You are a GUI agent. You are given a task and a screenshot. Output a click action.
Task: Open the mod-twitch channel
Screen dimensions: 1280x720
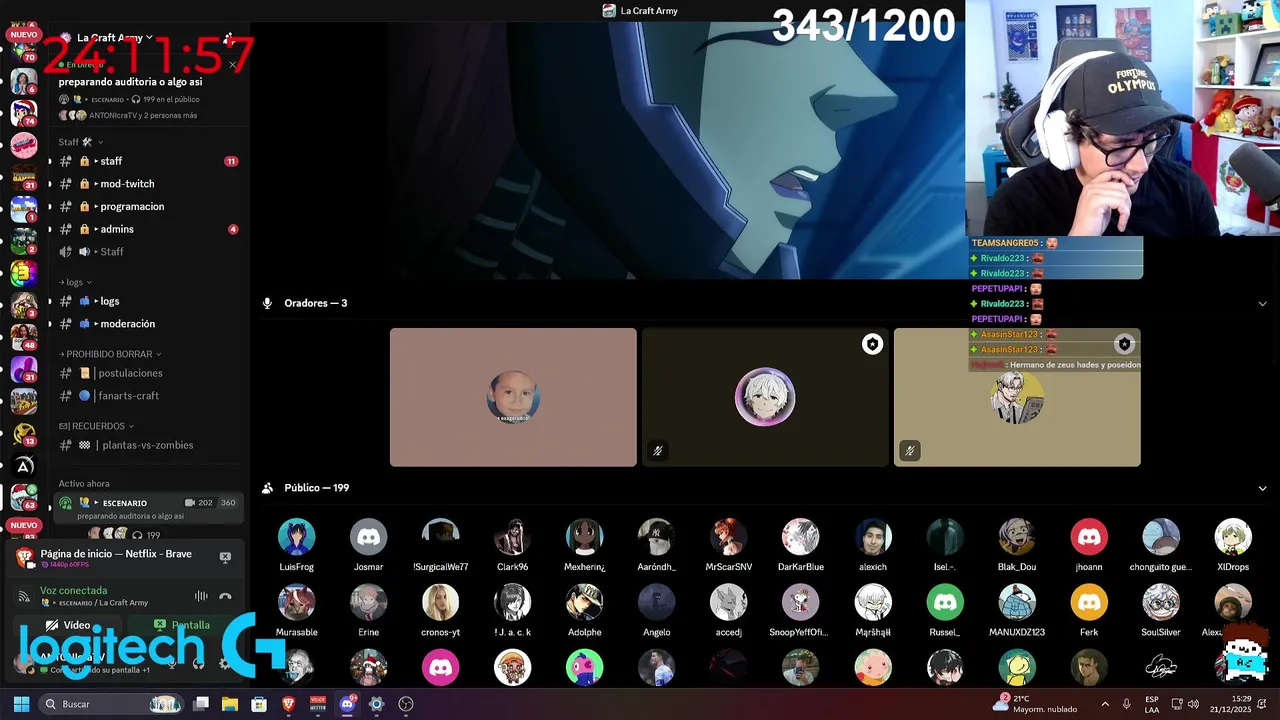tap(148, 184)
